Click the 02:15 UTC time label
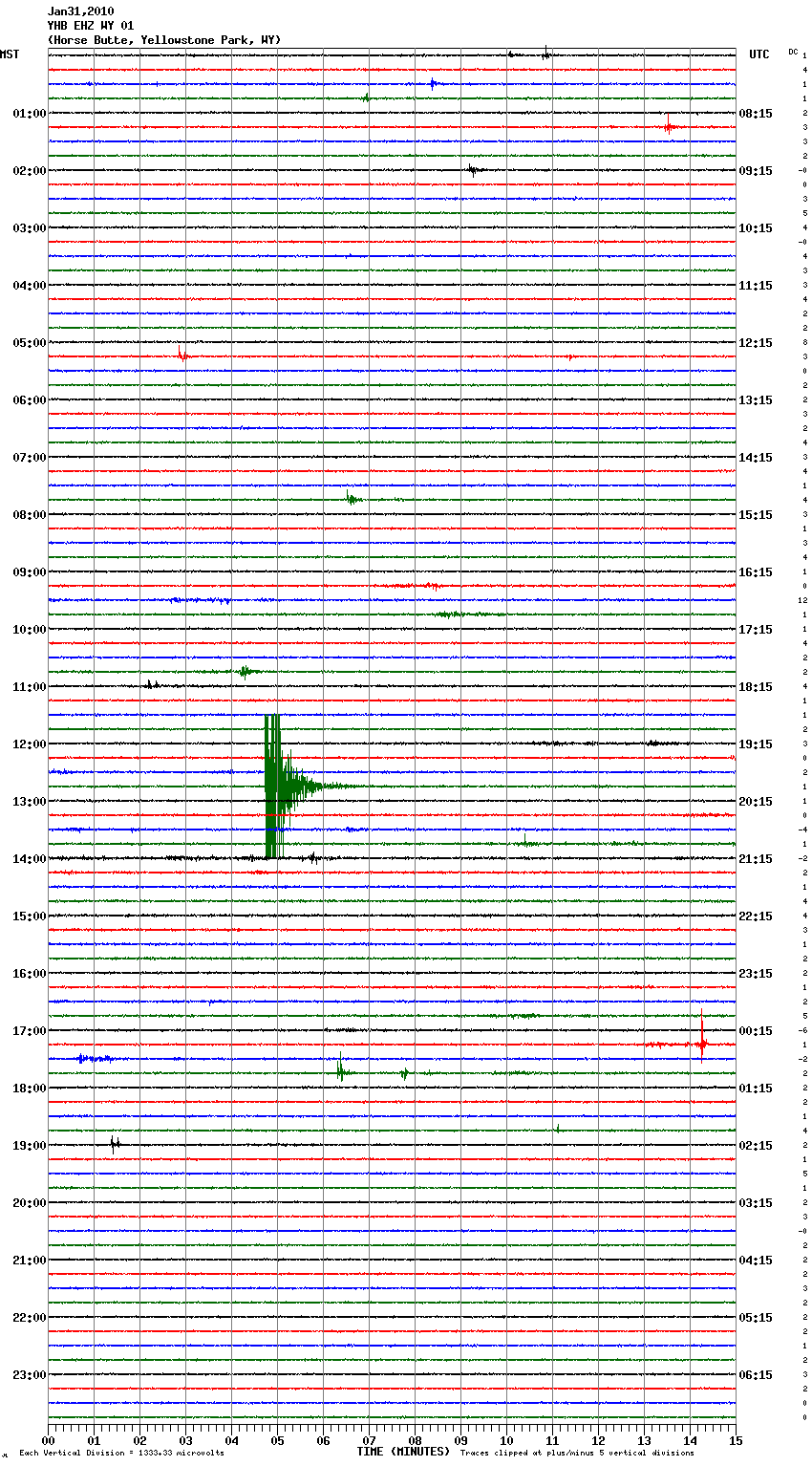Viewport: 812px width, 1466px height. 756,1146
